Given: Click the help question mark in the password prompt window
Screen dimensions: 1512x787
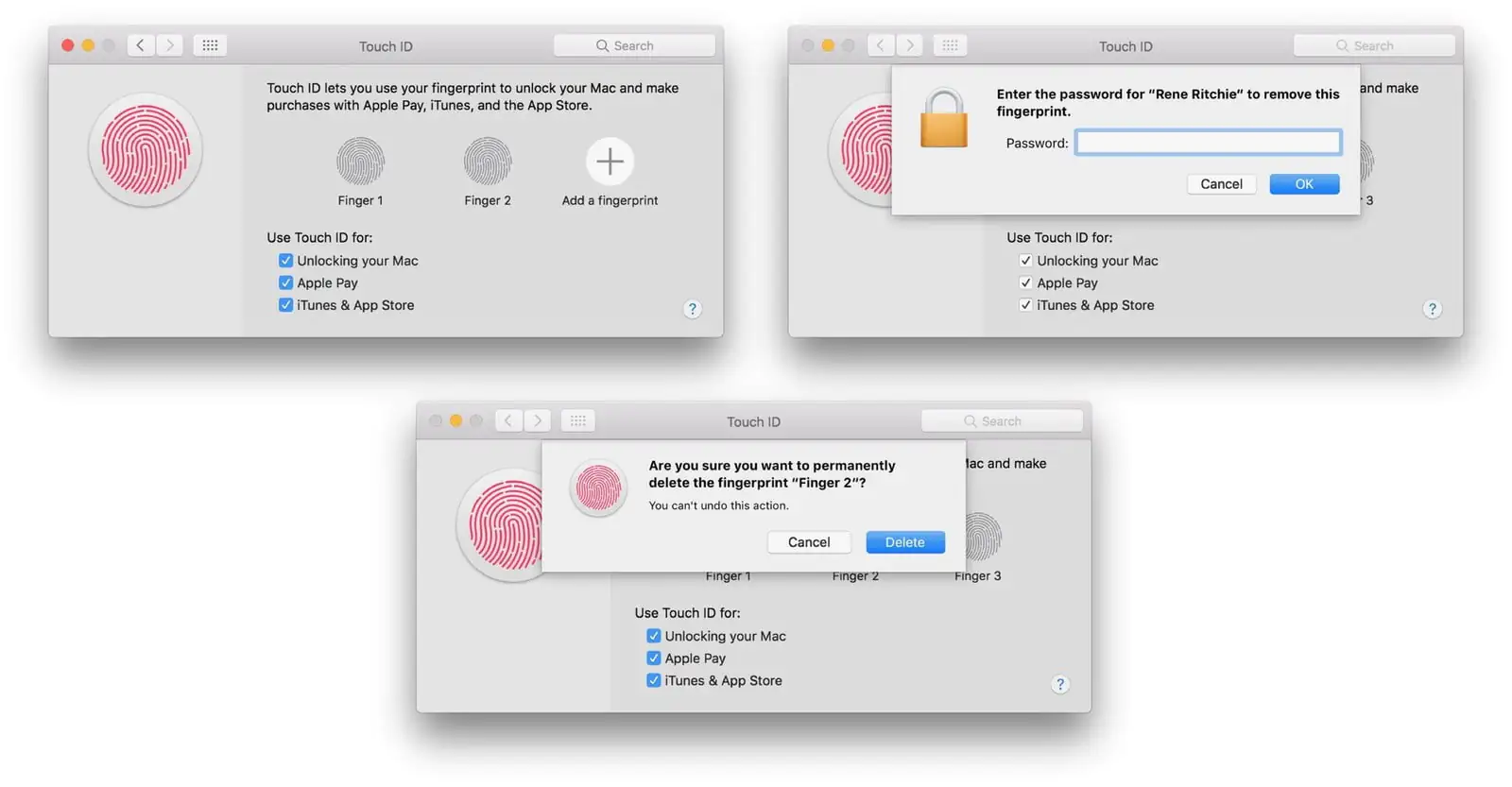Looking at the screenshot, I should point(1433,309).
